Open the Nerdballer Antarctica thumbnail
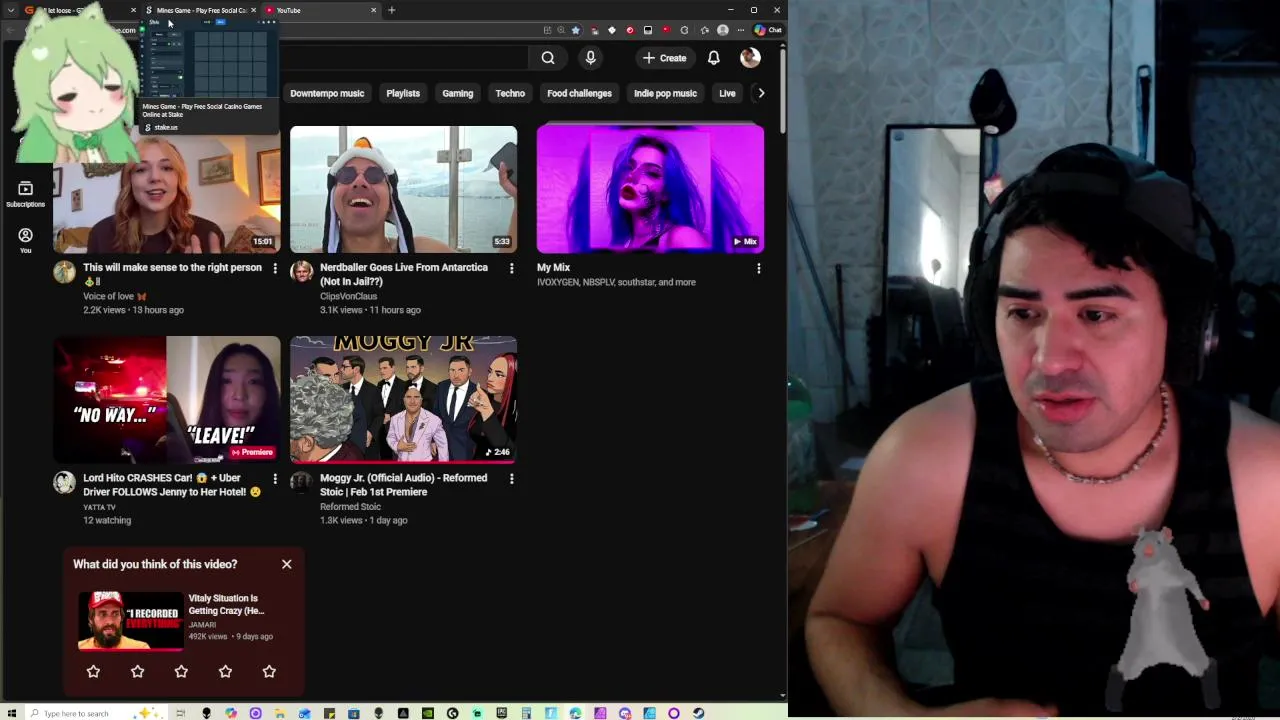Screen dimensions: 1280x720 pyautogui.click(x=403, y=189)
